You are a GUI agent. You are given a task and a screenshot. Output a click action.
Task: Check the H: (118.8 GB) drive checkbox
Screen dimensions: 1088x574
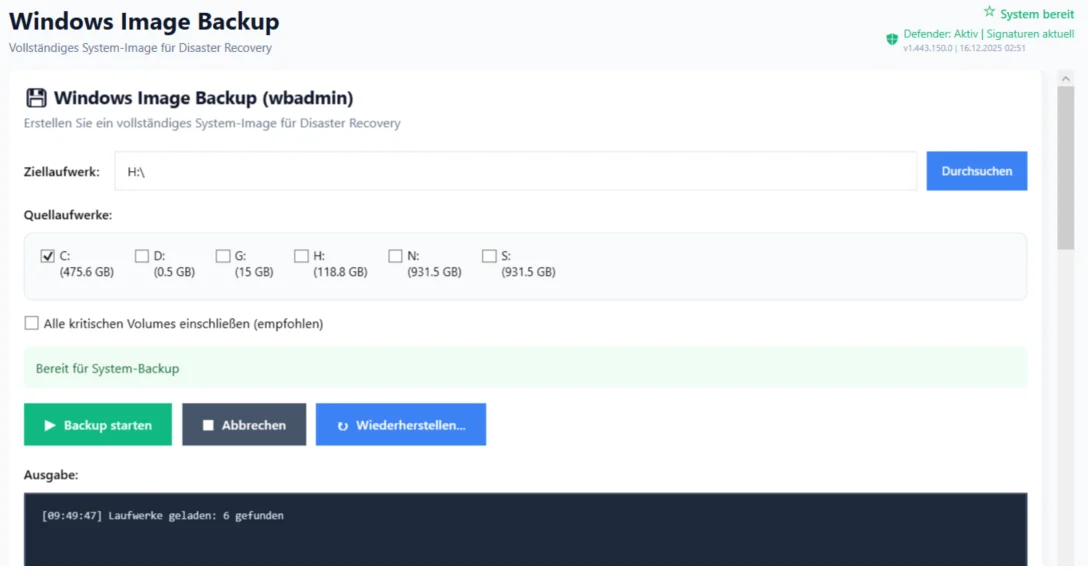coord(301,256)
